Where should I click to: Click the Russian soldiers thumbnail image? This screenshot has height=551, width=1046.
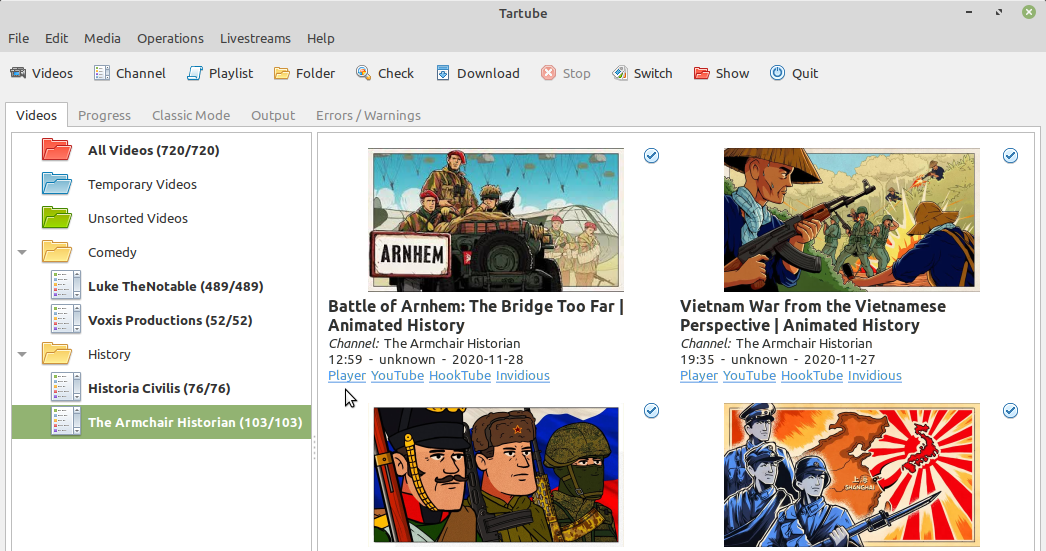496,474
